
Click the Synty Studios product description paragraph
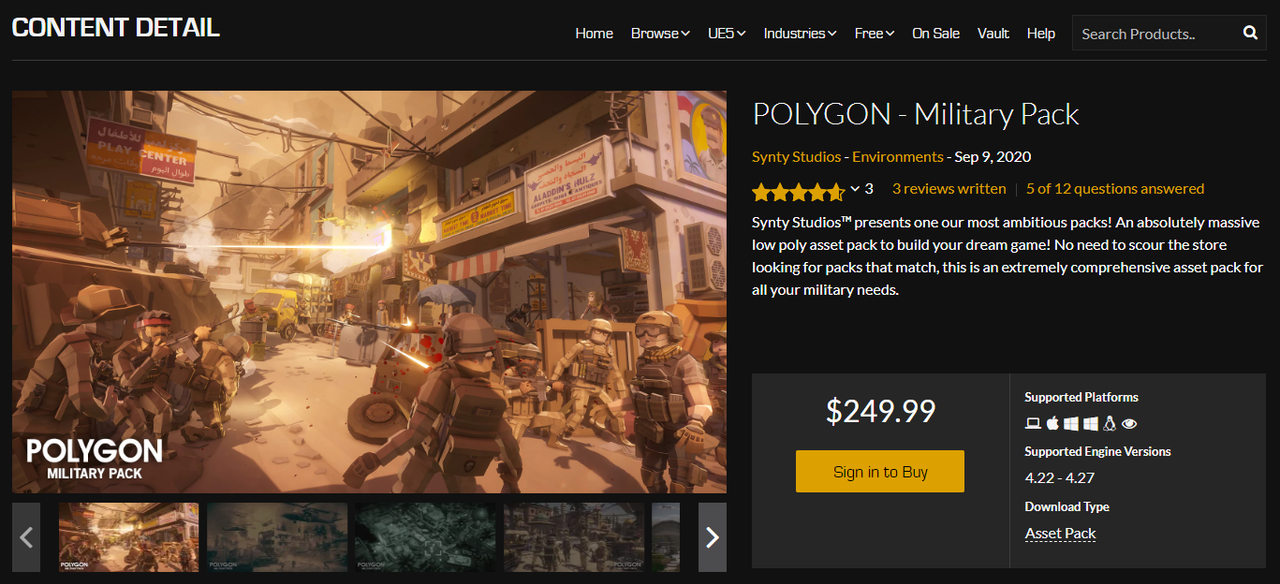(1007, 256)
